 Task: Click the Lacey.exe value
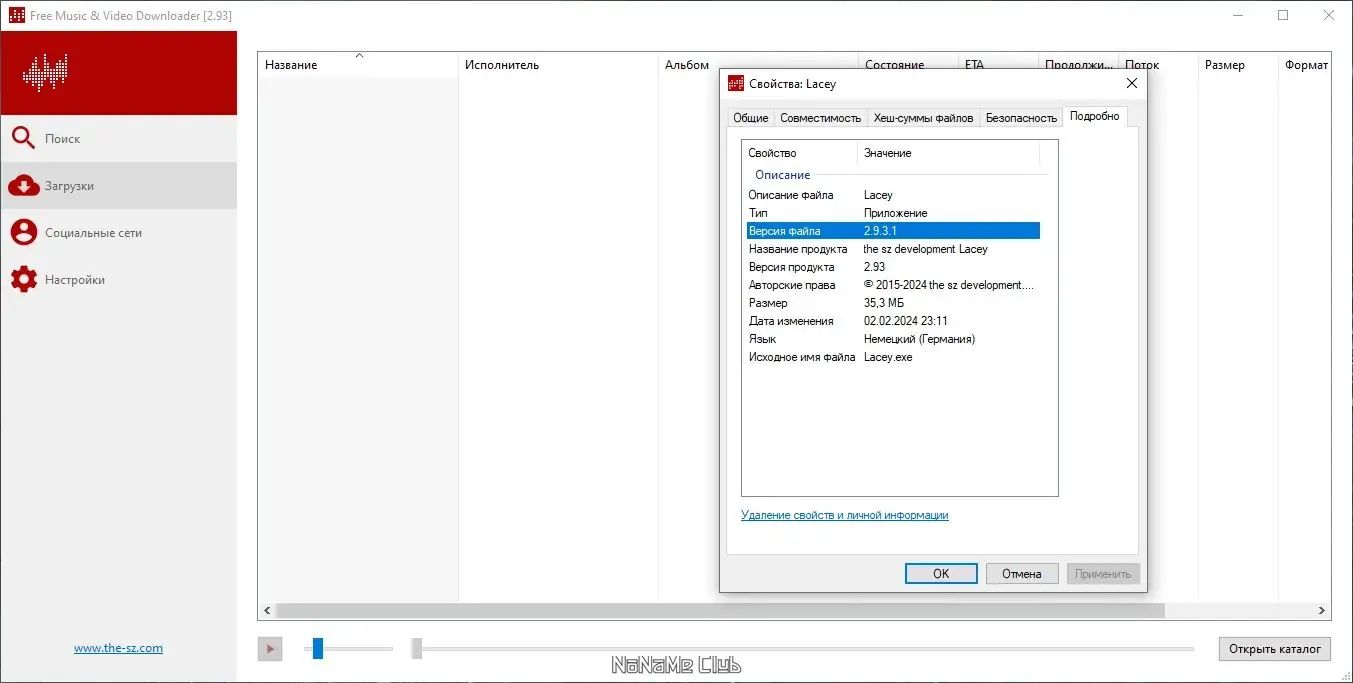(x=888, y=357)
